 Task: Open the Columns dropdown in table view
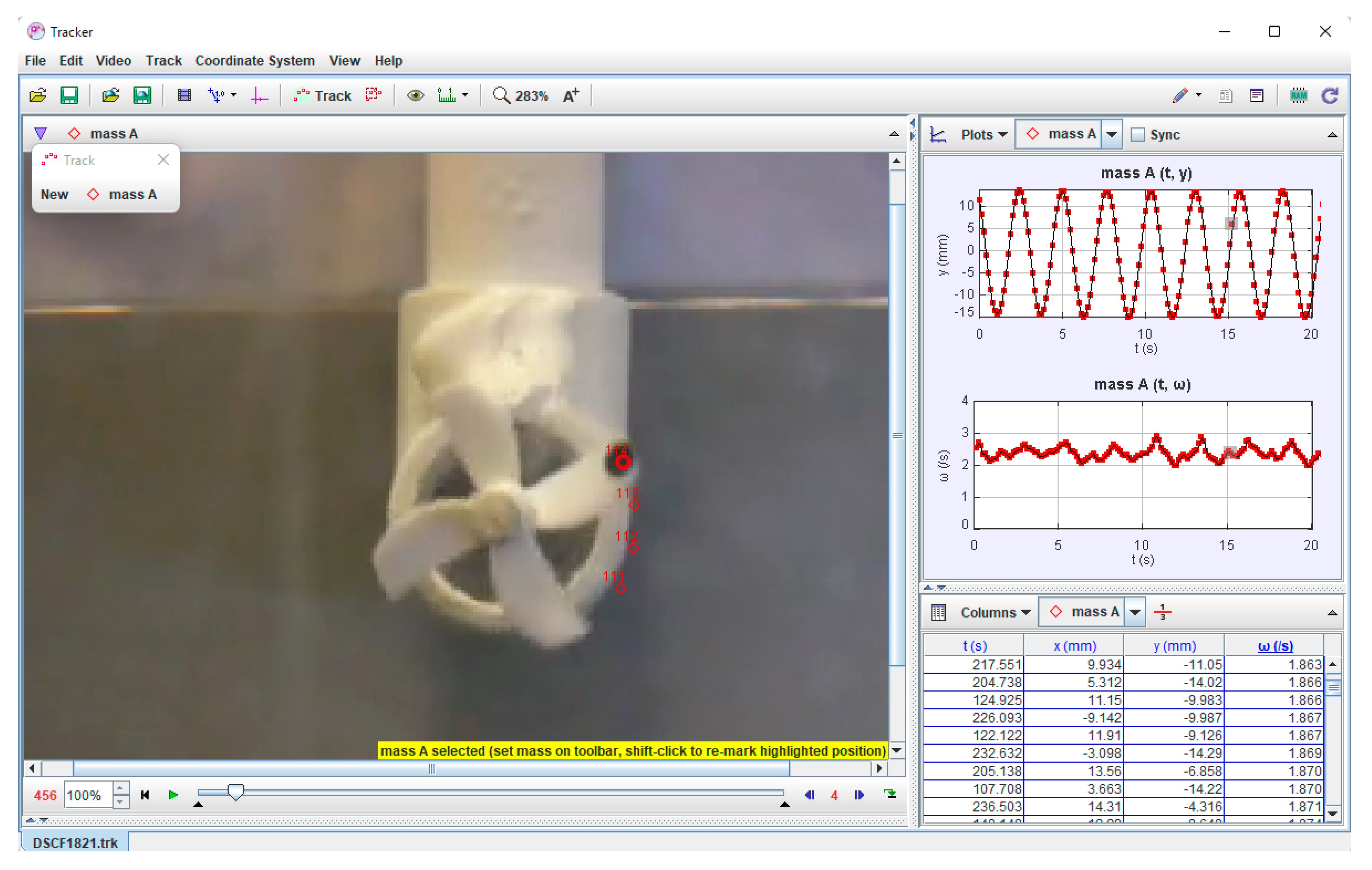[x=995, y=612]
